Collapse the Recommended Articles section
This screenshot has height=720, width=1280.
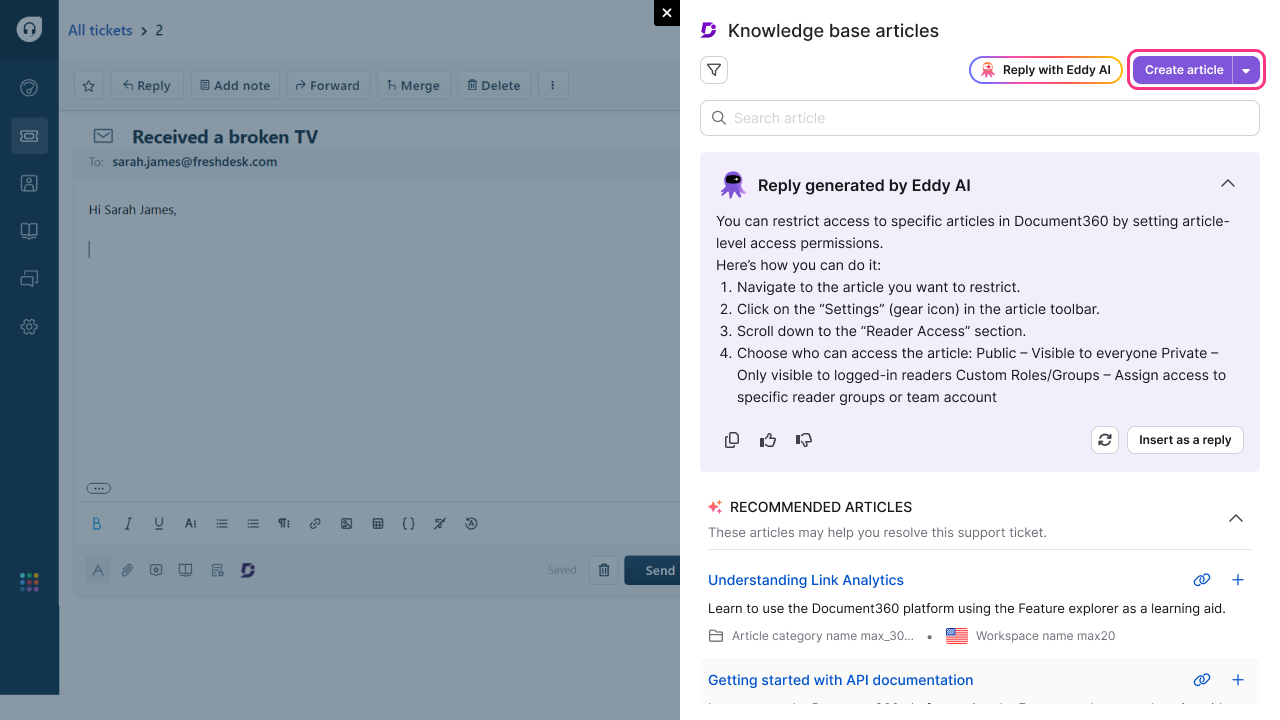coord(1236,518)
